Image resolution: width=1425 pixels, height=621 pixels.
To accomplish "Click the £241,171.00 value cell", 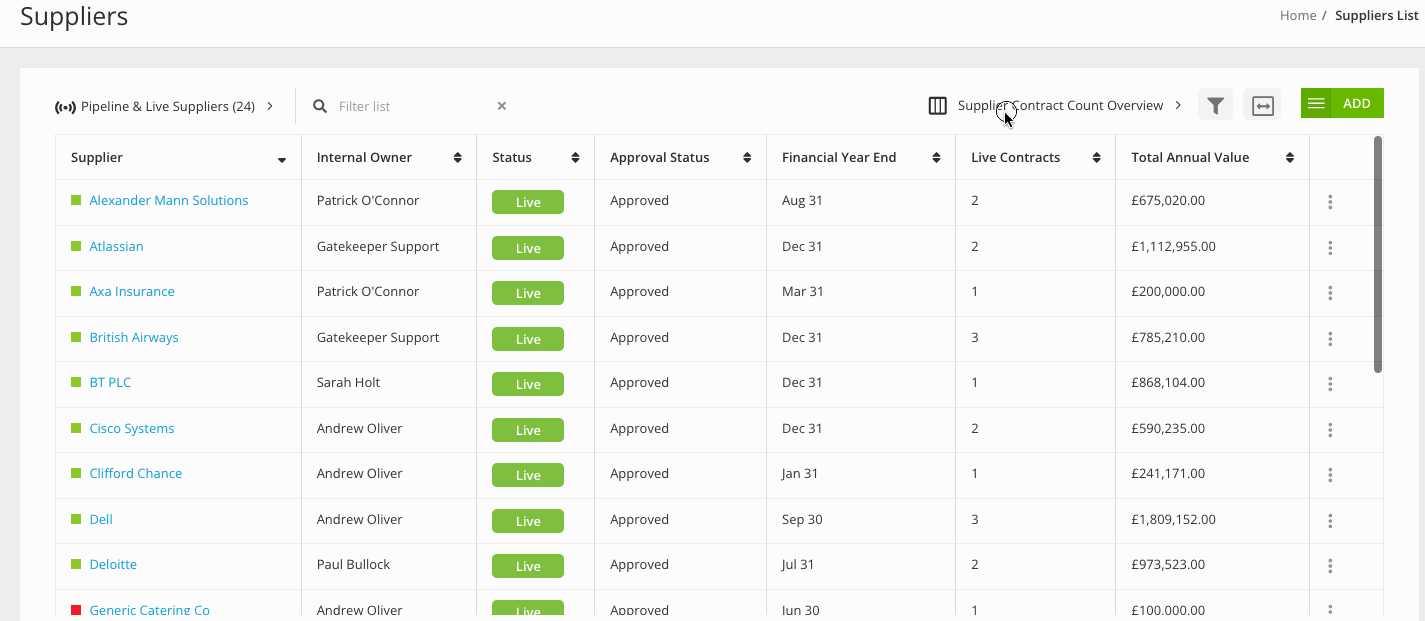I will pyautogui.click(x=1168, y=473).
